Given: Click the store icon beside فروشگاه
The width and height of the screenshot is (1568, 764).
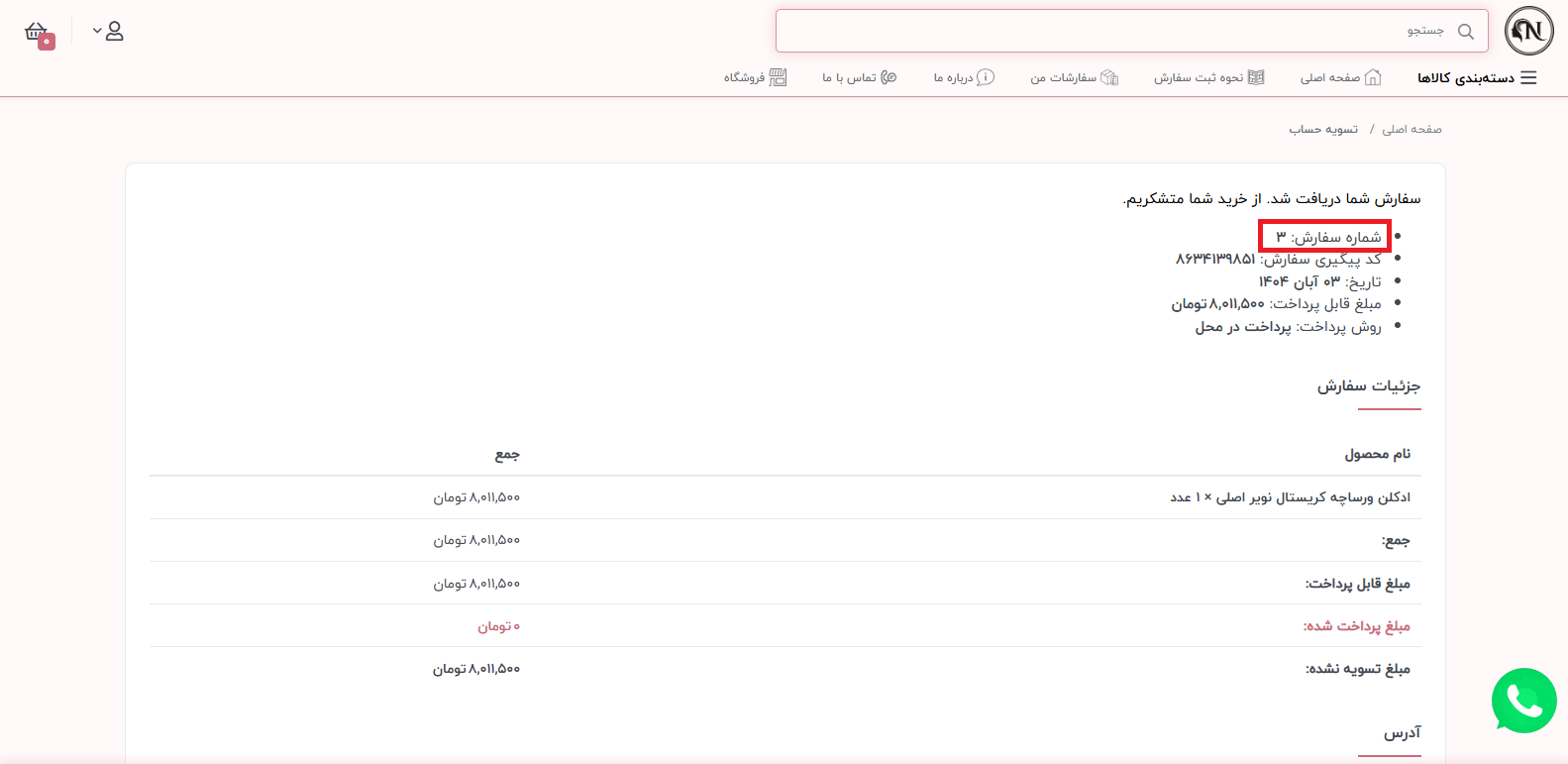Looking at the screenshot, I should pos(778,77).
